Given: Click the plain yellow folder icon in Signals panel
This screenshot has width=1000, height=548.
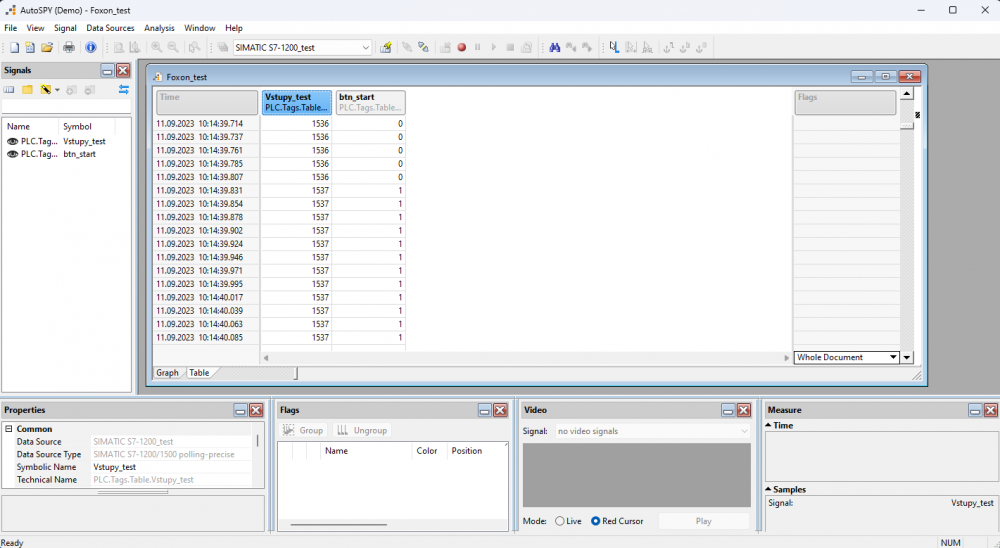Looking at the screenshot, I should (27, 90).
